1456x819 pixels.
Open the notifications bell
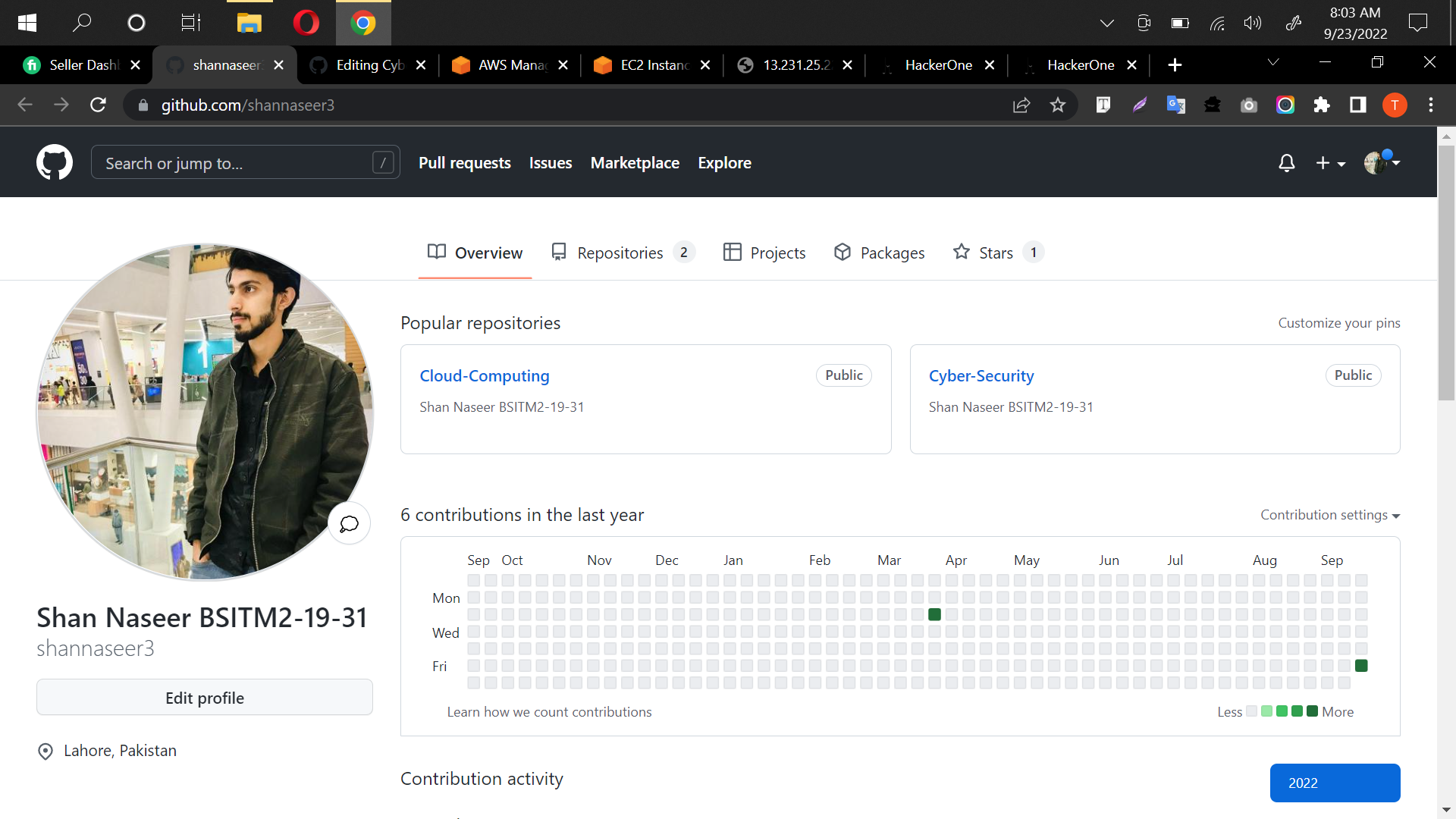[1286, 162]
